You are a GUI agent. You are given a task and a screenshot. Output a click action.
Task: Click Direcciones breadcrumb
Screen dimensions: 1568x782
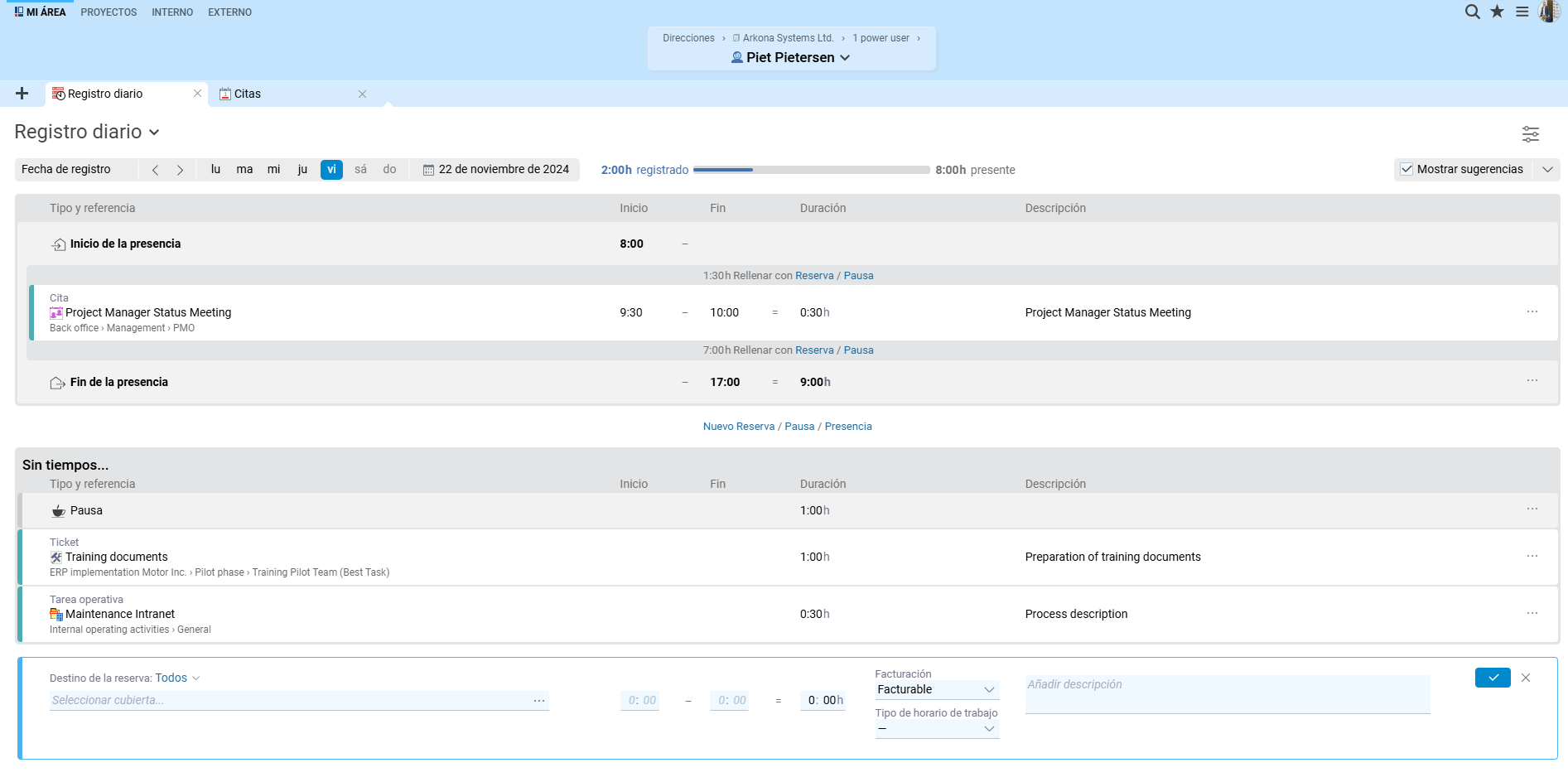click(688, 38)
